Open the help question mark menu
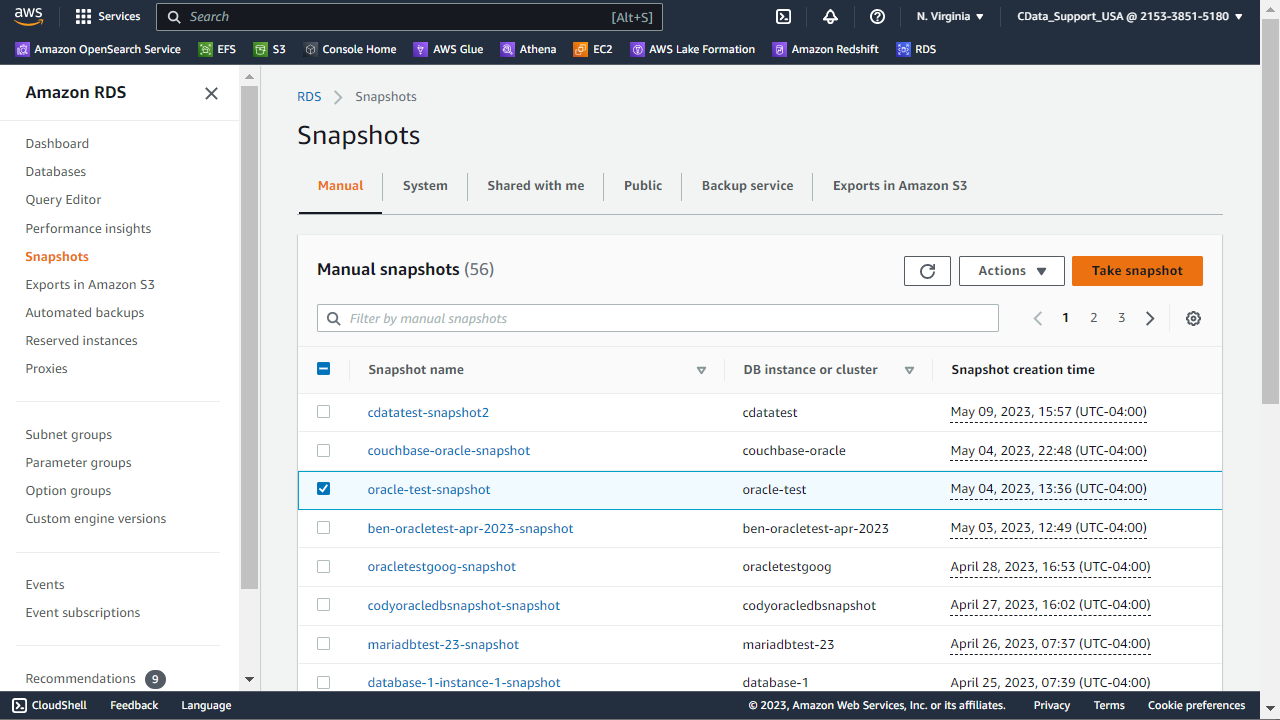1280x720 pixels. click(x=877, y=16)
